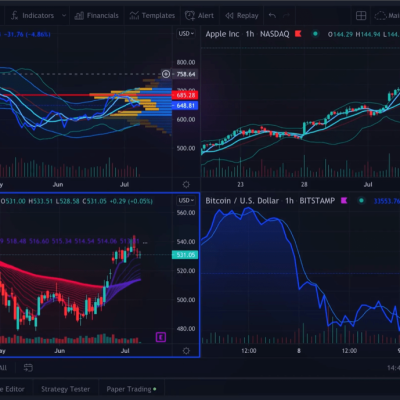Open the Paper Trading tab

[131, 389]
